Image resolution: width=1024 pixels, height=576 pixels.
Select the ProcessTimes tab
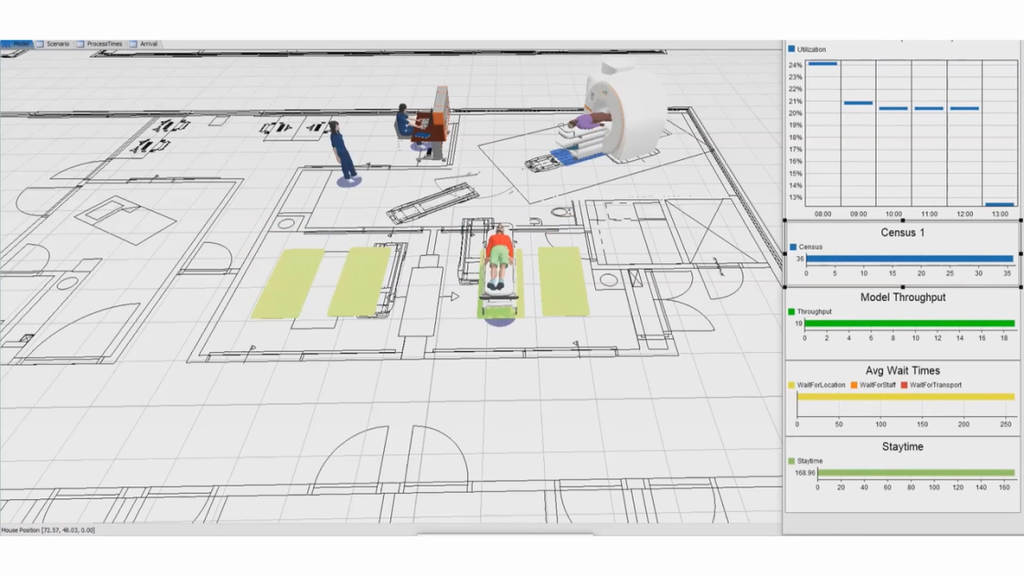[104, 44]
